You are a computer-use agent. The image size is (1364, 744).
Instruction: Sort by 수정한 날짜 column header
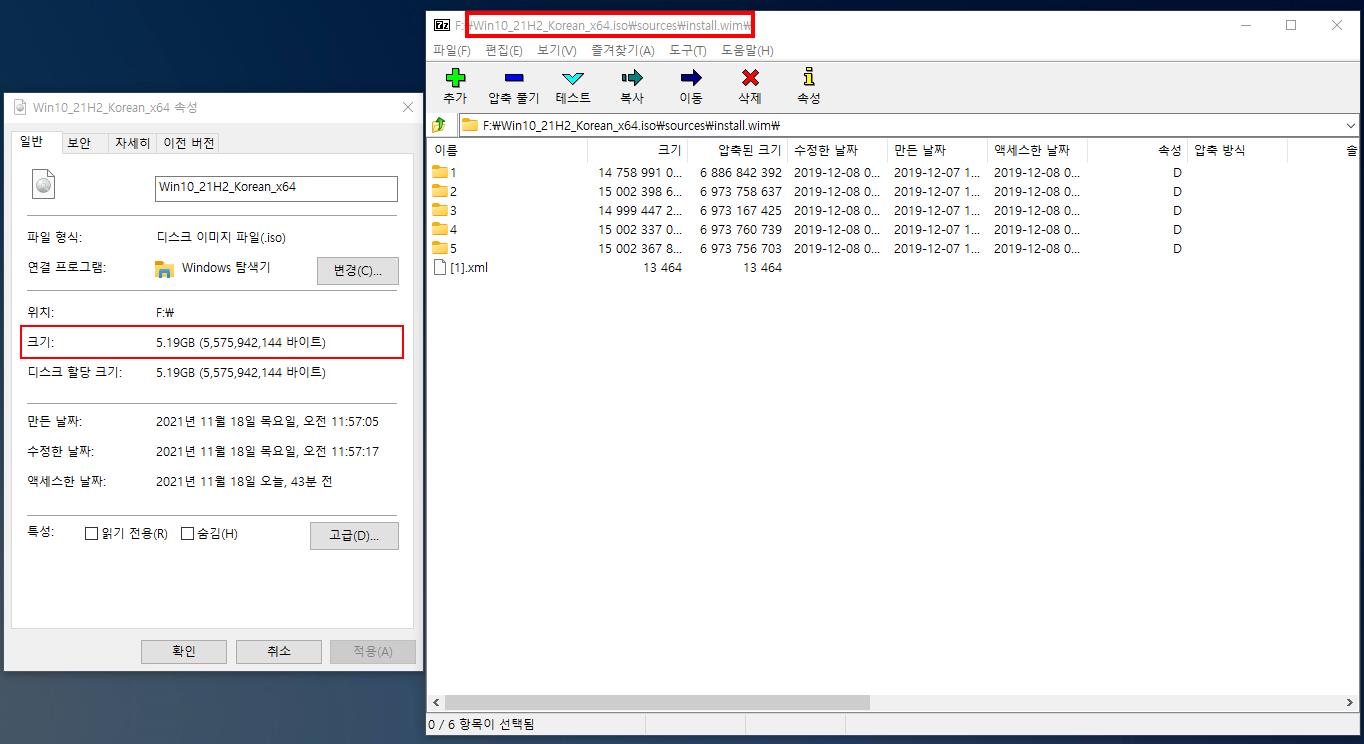838,150
